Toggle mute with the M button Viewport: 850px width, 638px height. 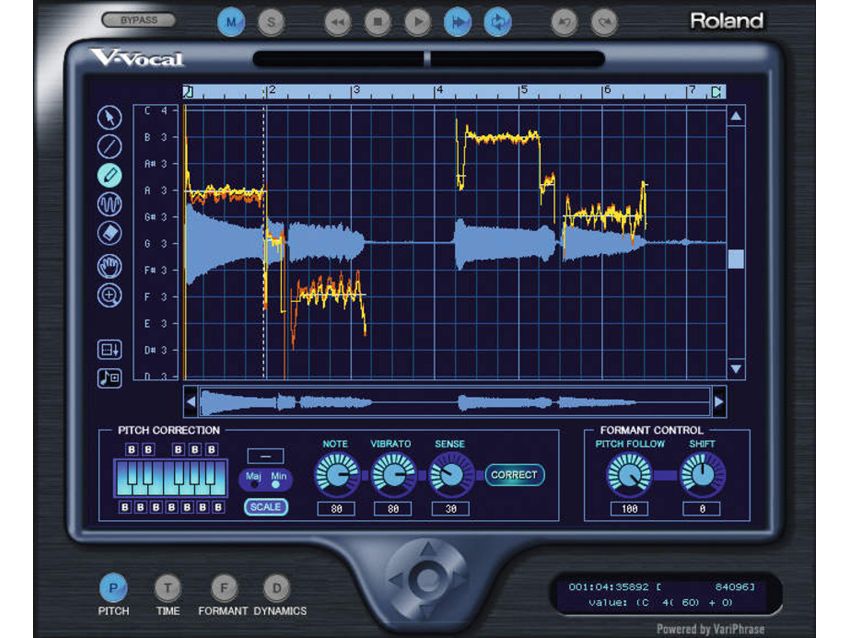pyautogui.click(x=230, y=19)
